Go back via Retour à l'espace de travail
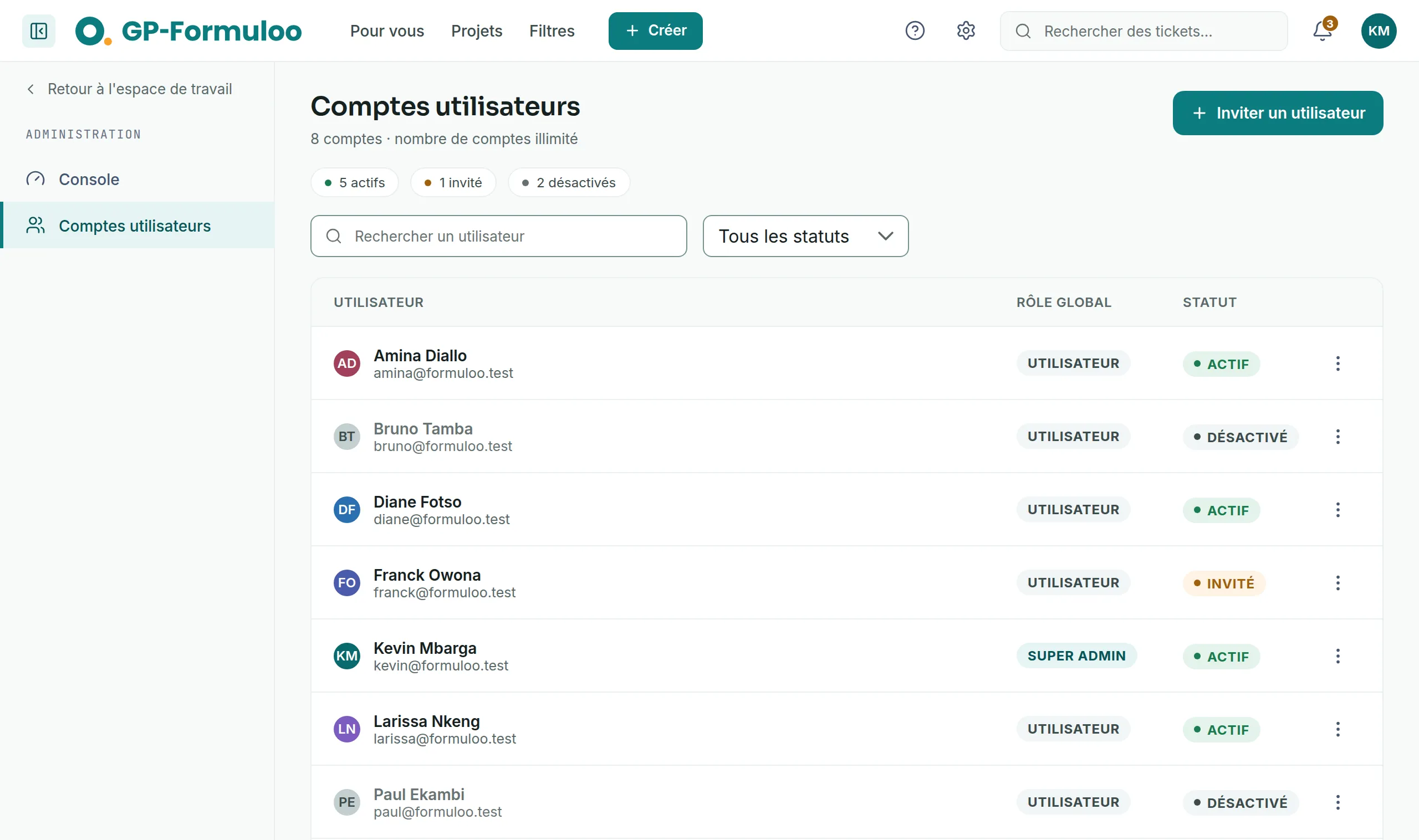1419x840 pixels. (129, 89)
